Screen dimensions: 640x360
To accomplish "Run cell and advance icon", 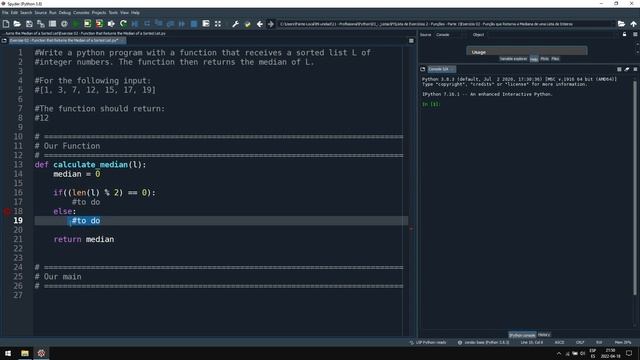I will coord(99,24).
